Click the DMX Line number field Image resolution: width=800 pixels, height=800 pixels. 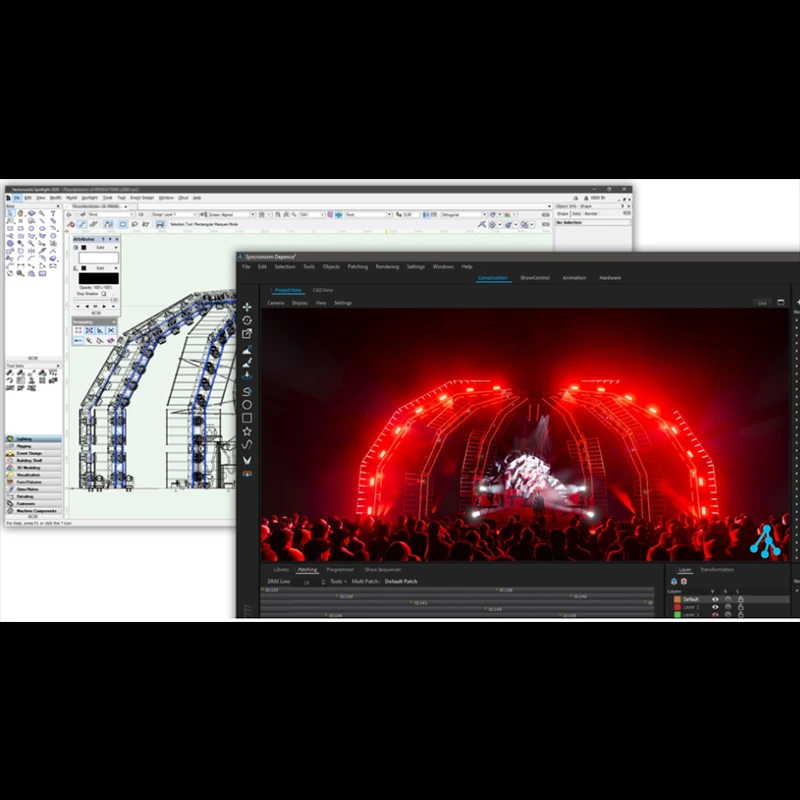(x=308, y=582)
